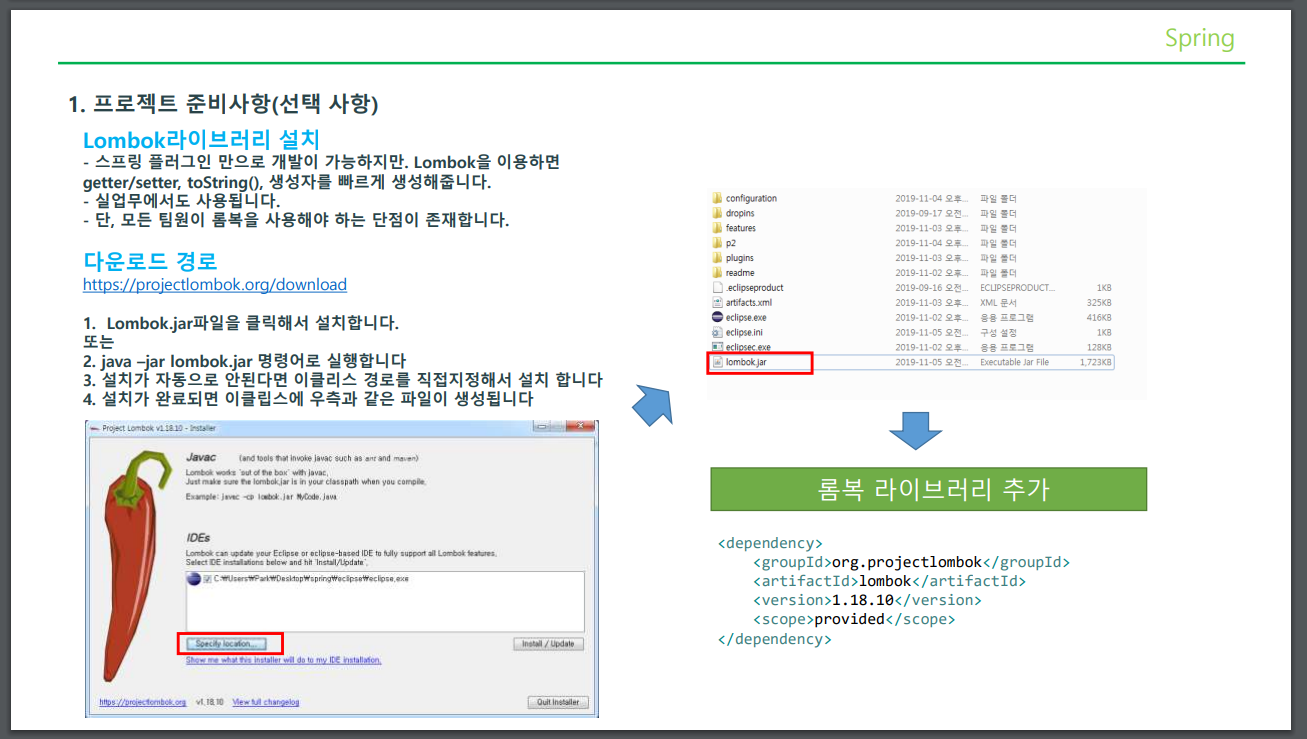Screen dimensions: 1307x739
Task: Open the projectlombok.org/download link
Action: pos(215,285)
